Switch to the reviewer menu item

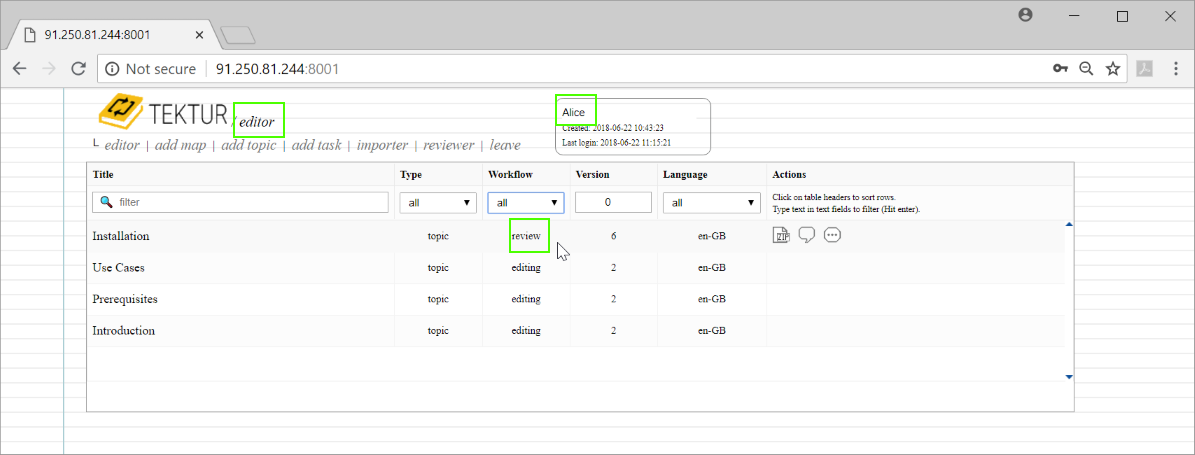pos(448,145)
